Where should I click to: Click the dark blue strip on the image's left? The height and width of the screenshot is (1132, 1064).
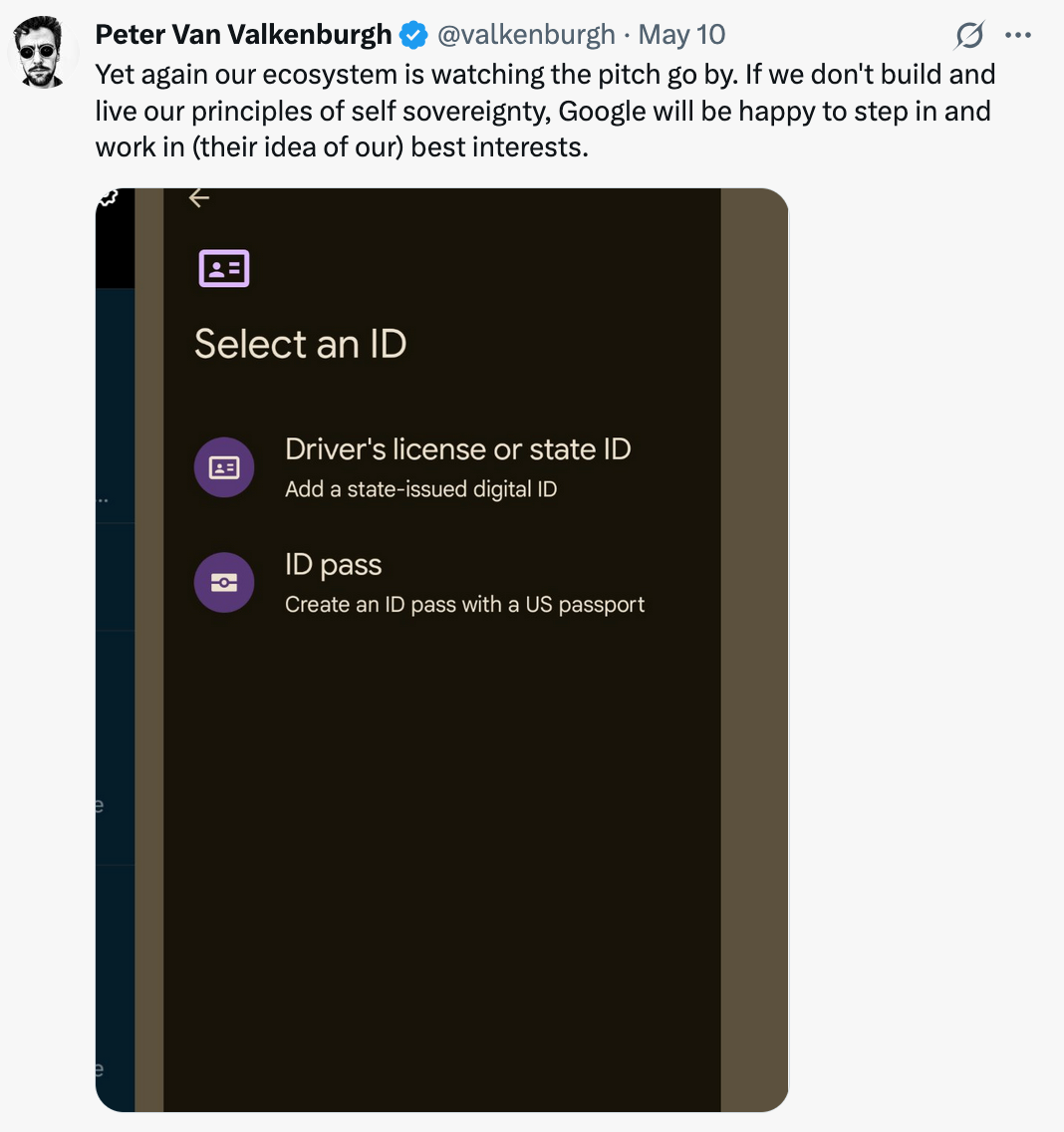click(115, 694)
